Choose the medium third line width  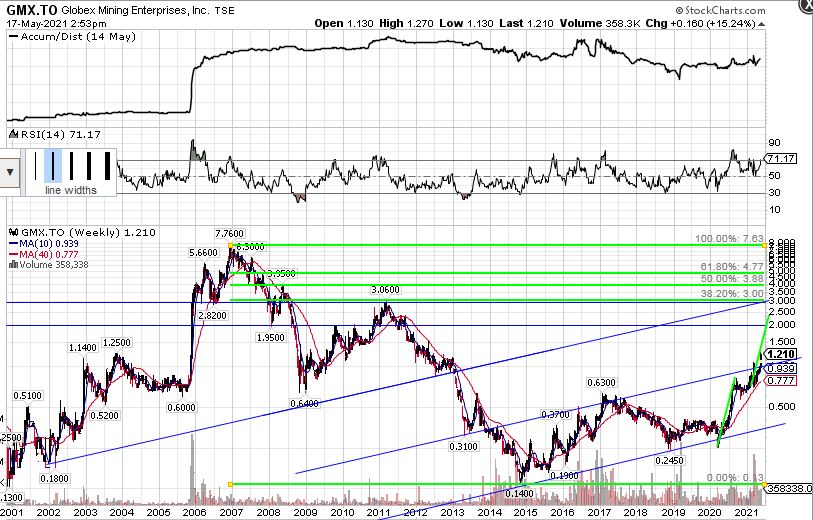[70, 166]
